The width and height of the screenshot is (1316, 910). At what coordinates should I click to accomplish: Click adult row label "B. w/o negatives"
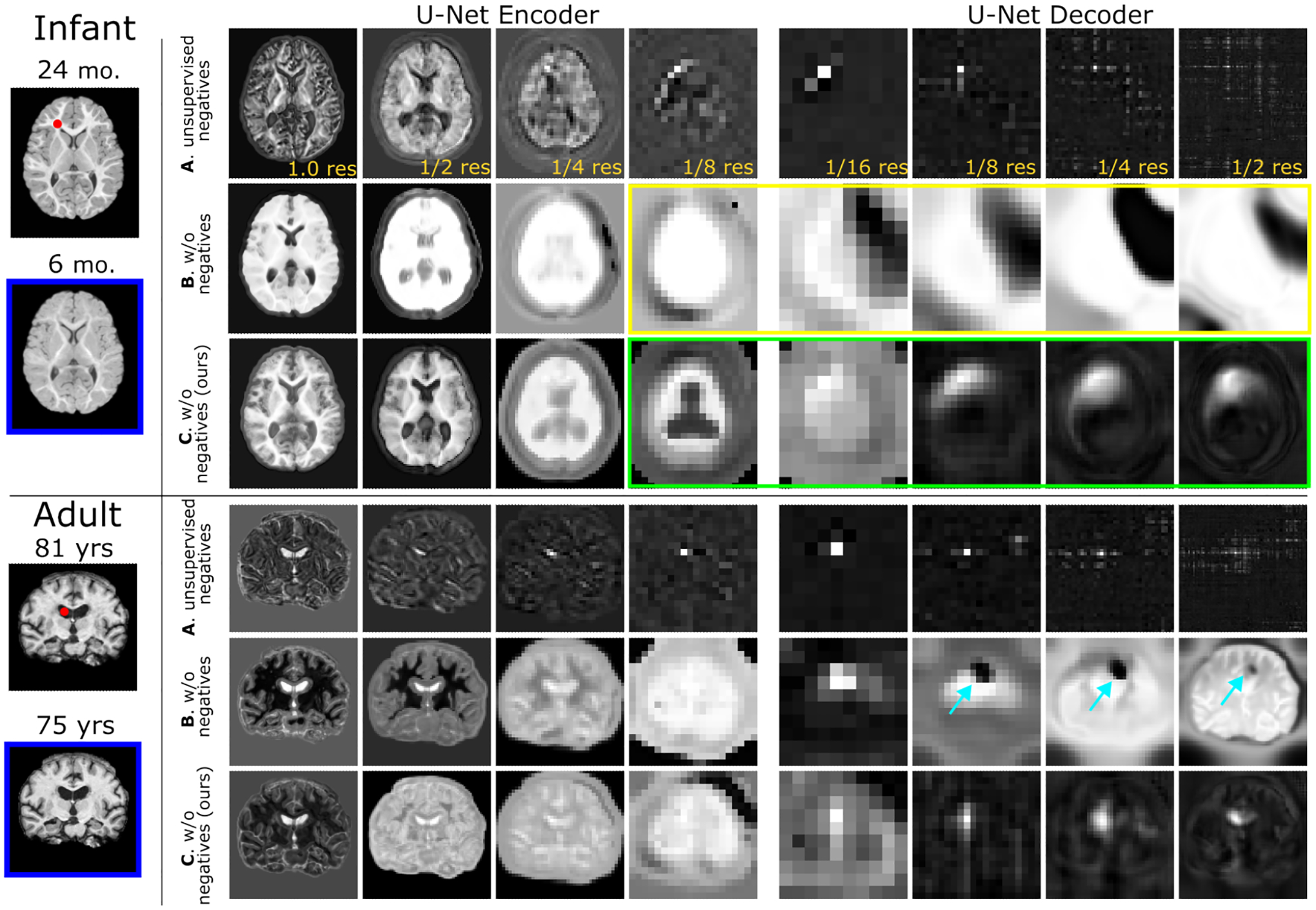click(195, 697)
